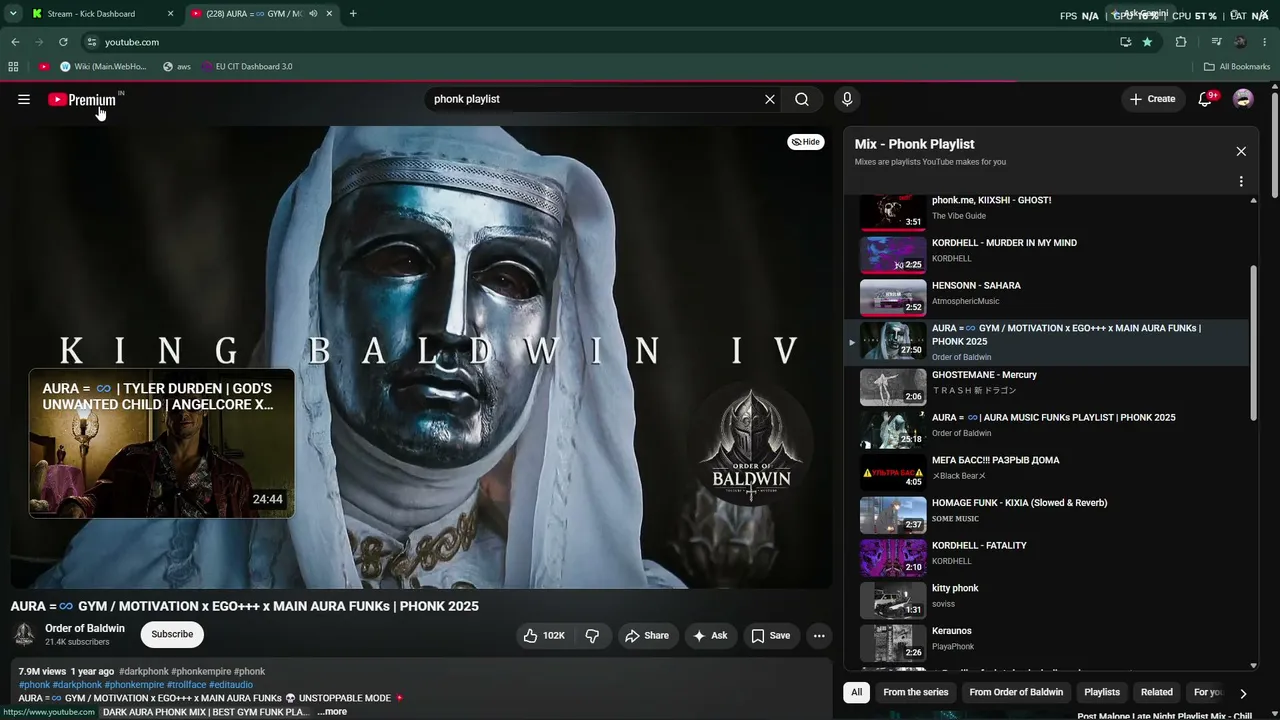Open a new browser tab
Image resolution: width=1280 pixels, height=720 pixels.
pos(353,14)
